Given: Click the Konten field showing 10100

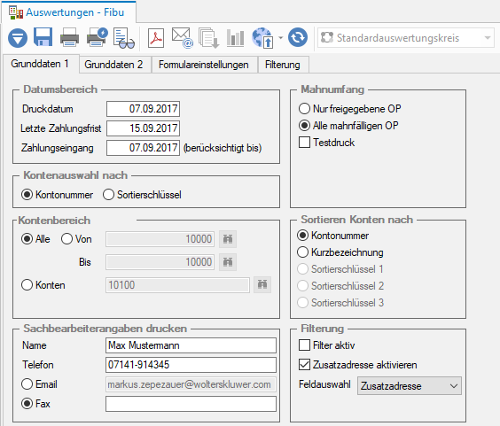Looking at the screenshot, I should (177, 285).
